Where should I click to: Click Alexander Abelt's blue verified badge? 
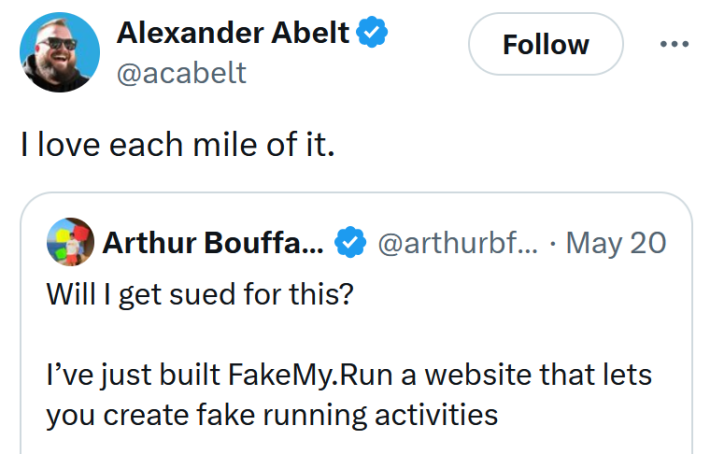click(x=374, y=33)
